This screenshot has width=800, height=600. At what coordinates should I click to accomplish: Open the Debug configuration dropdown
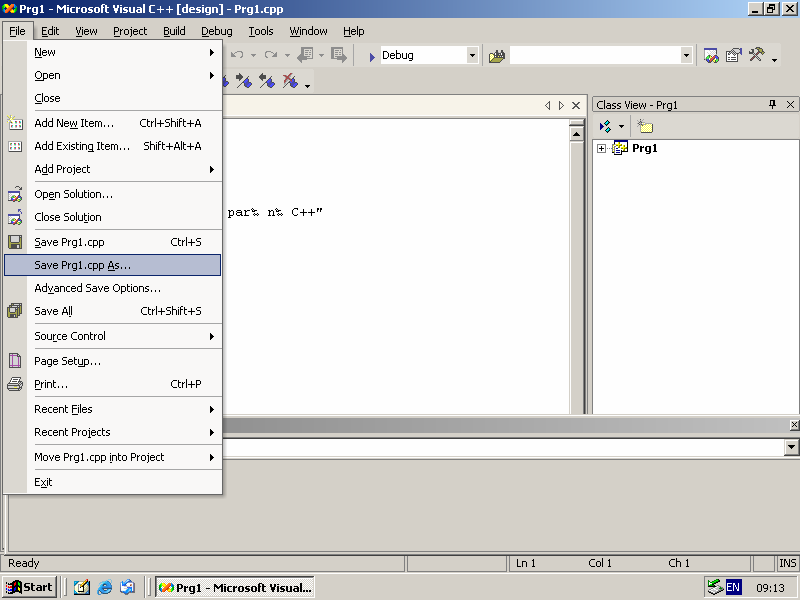click(472, 55)
